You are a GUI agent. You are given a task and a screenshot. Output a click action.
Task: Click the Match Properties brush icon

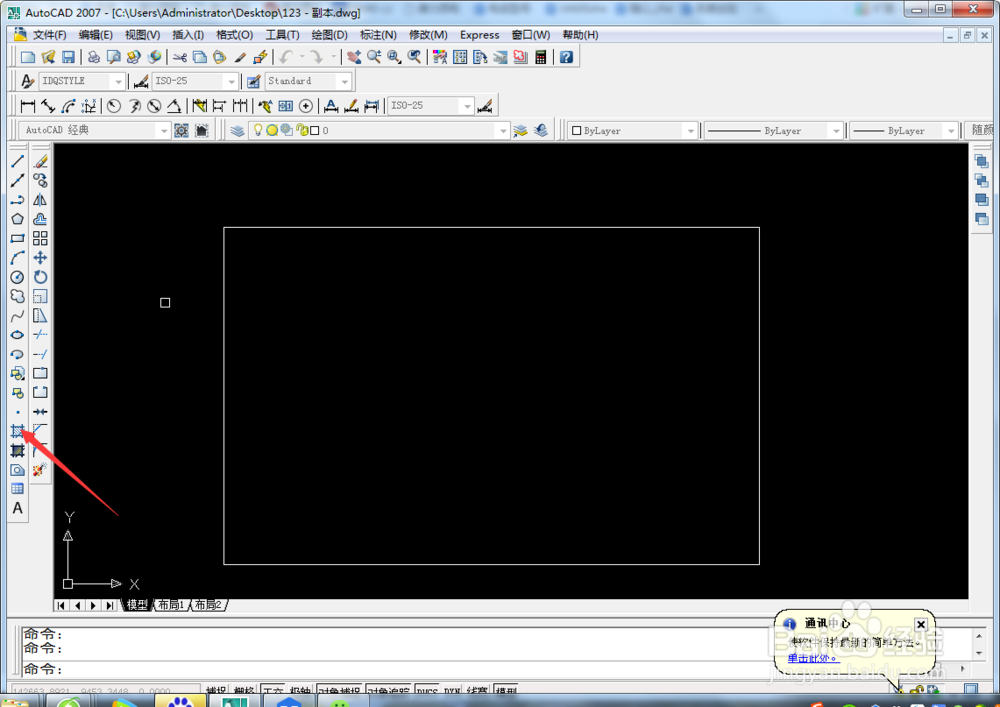click(240, 57)
